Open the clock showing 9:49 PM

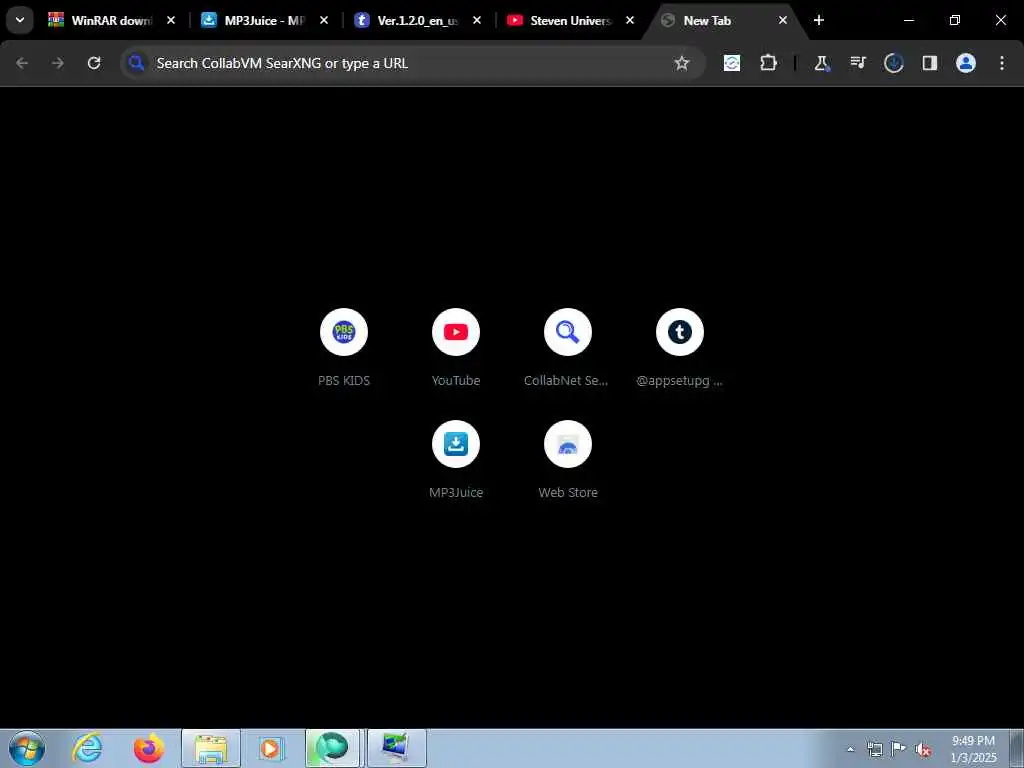(973, 749)
